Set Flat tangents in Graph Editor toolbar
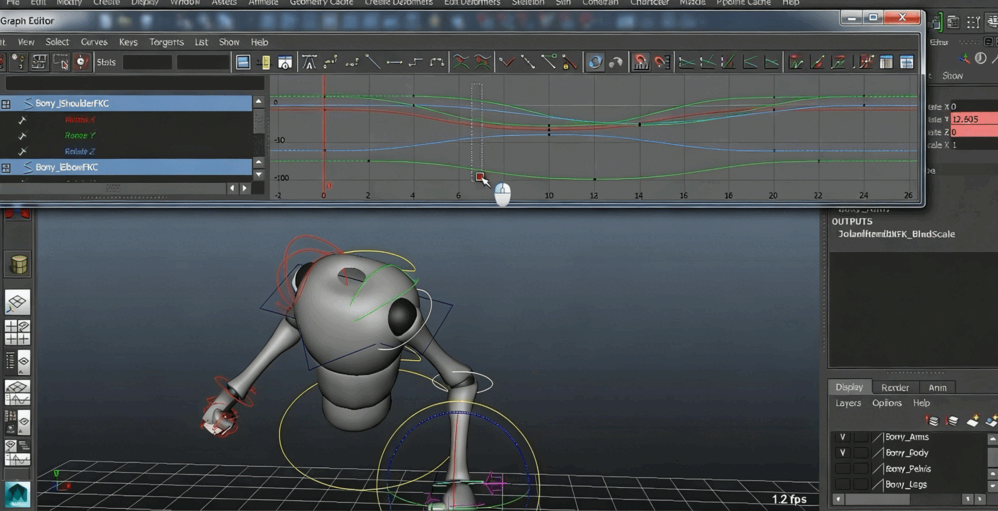 pyautogui.click(x=394, y=62)
